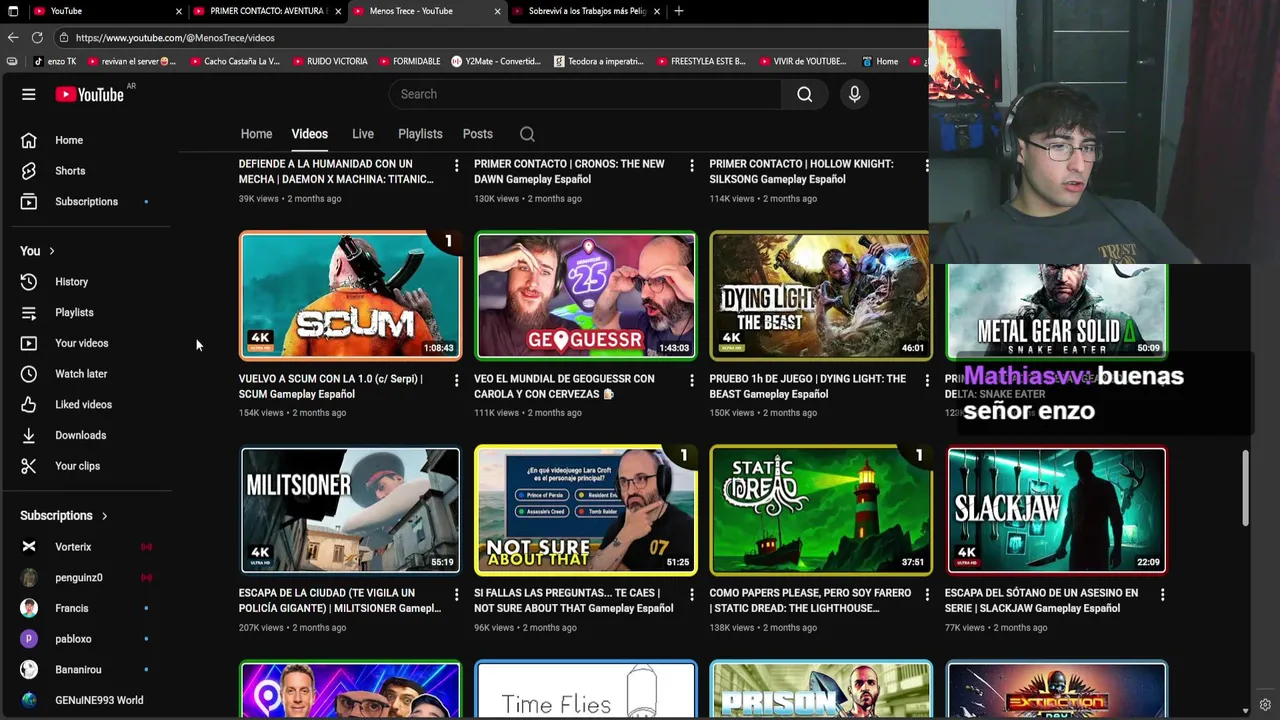Viewport: 1280px width, 720px height.
Task: Switch to the channel Home tab
Action: point(256,134)
